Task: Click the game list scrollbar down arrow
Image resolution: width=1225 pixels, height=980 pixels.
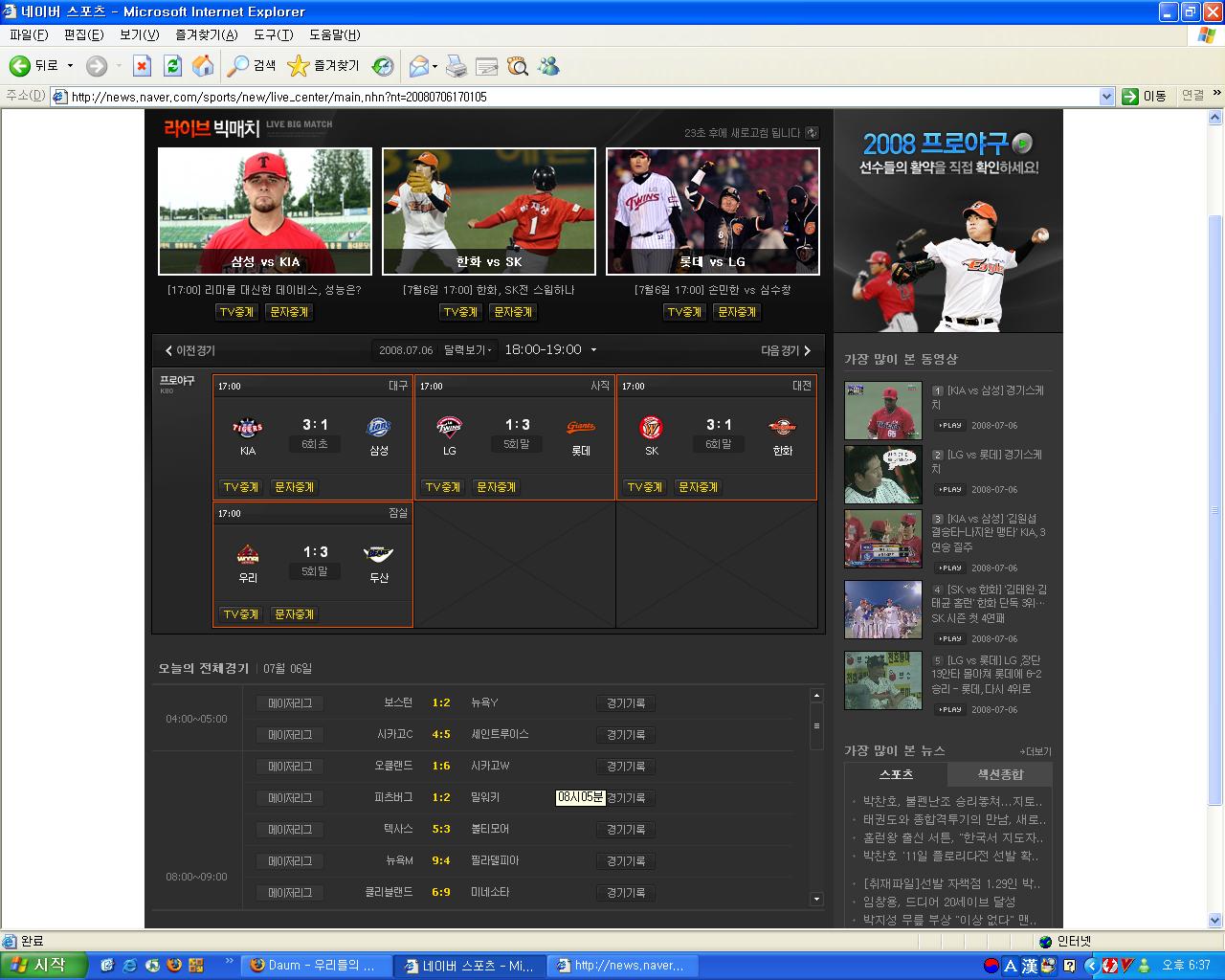Action: (x=816, y=899)
